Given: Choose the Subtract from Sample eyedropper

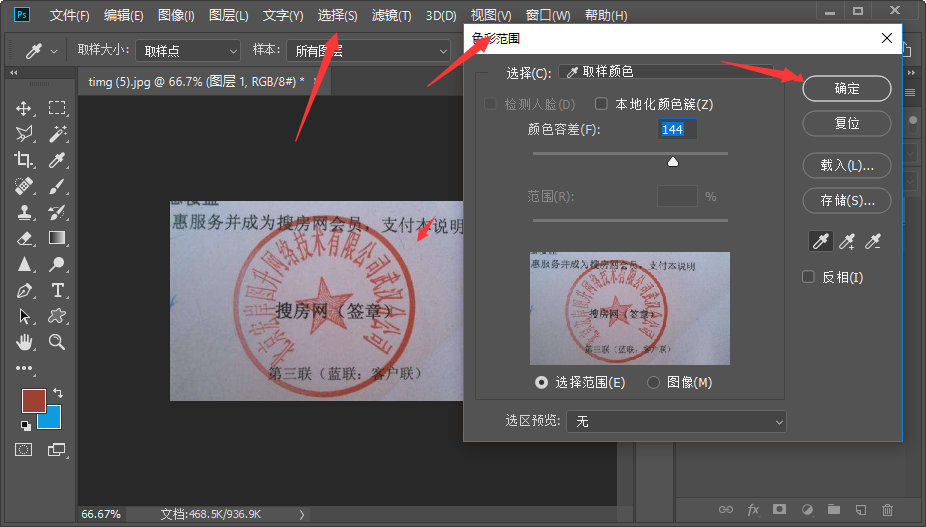Looking at the screenshot, I should pyautogui.click(x=873, y=241).
